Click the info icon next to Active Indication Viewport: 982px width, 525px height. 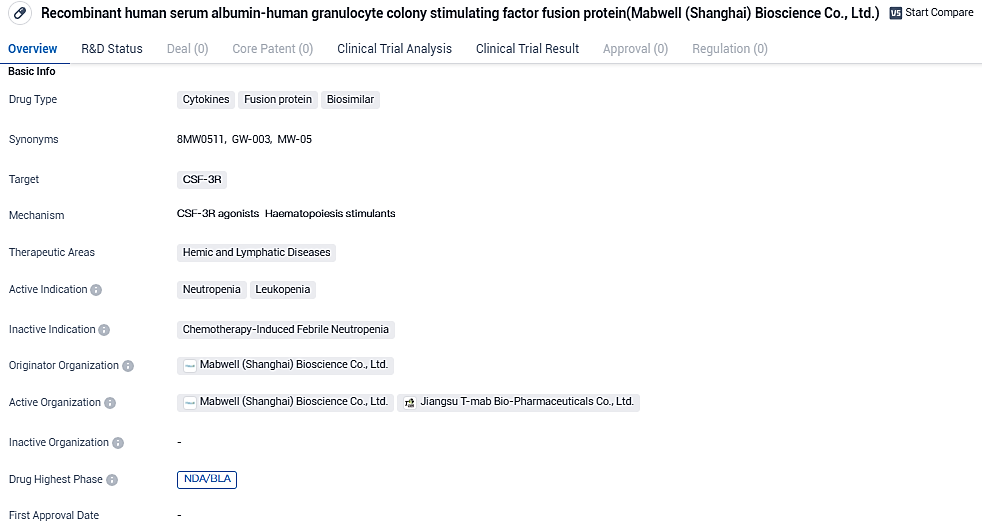pyautogui.click(x=96, y=290)
